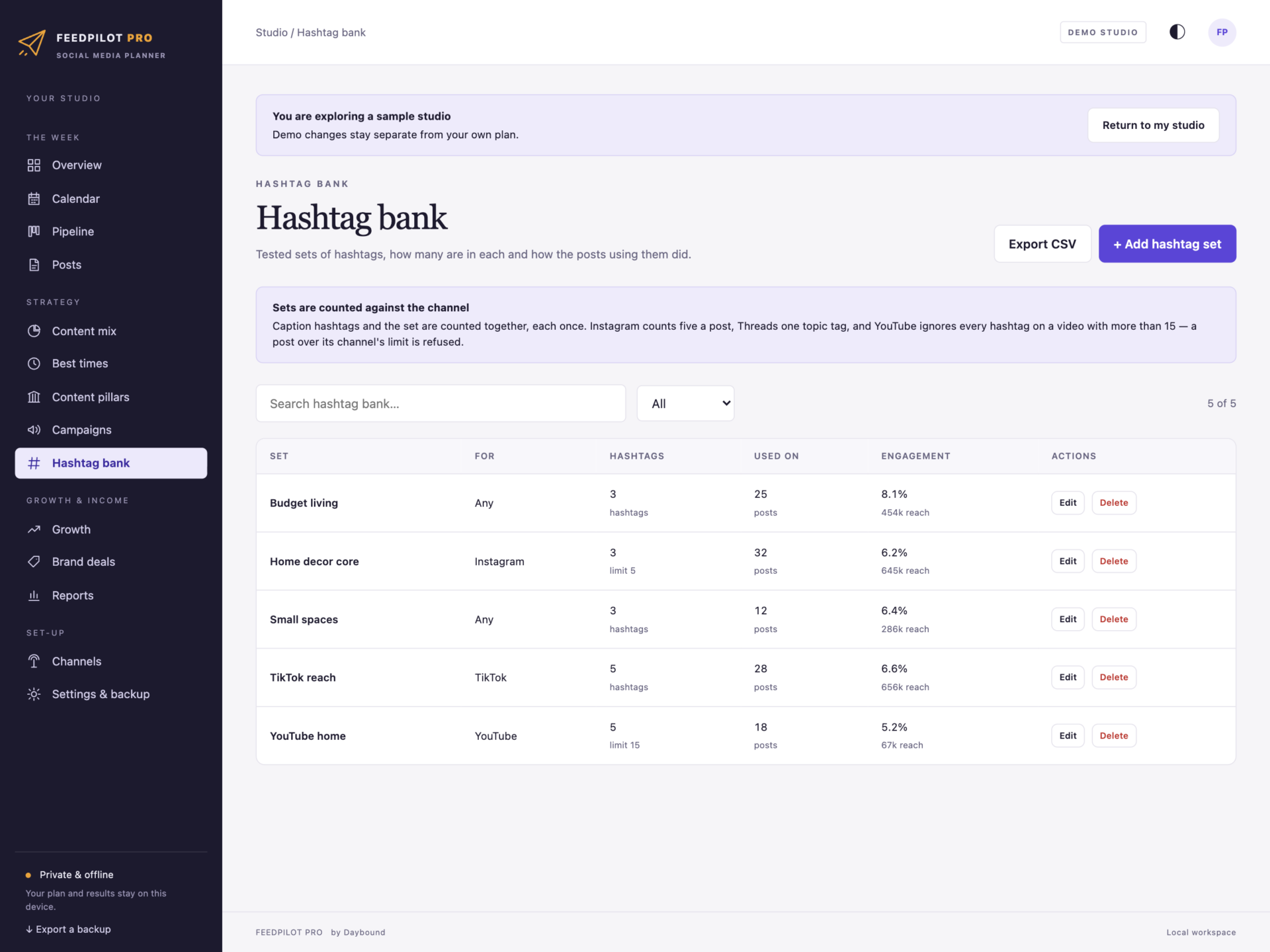Open the Pipeline section
Image resolution: width=1270 pixels, height=952 pixels.
(111, 231)
